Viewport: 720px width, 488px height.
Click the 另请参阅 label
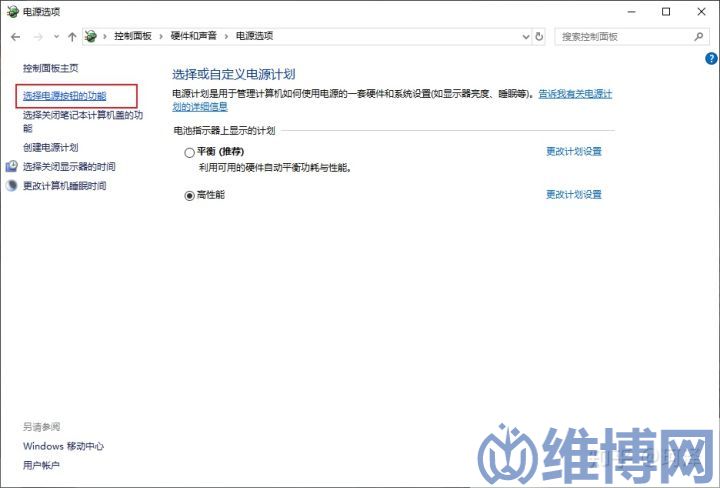tap(41, 427)
